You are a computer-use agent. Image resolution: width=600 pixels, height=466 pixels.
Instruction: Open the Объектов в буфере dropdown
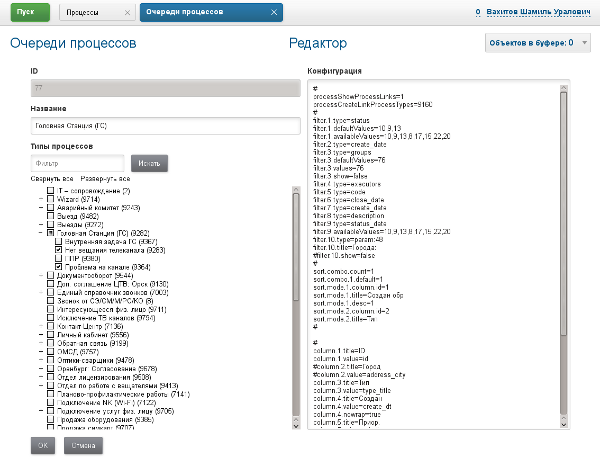538,43
